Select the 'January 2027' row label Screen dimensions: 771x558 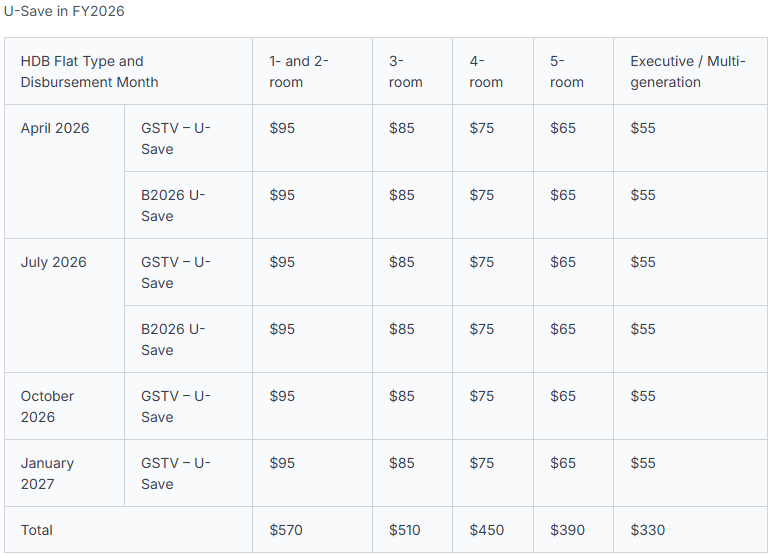pyautogui.click(x=47, y=473)
